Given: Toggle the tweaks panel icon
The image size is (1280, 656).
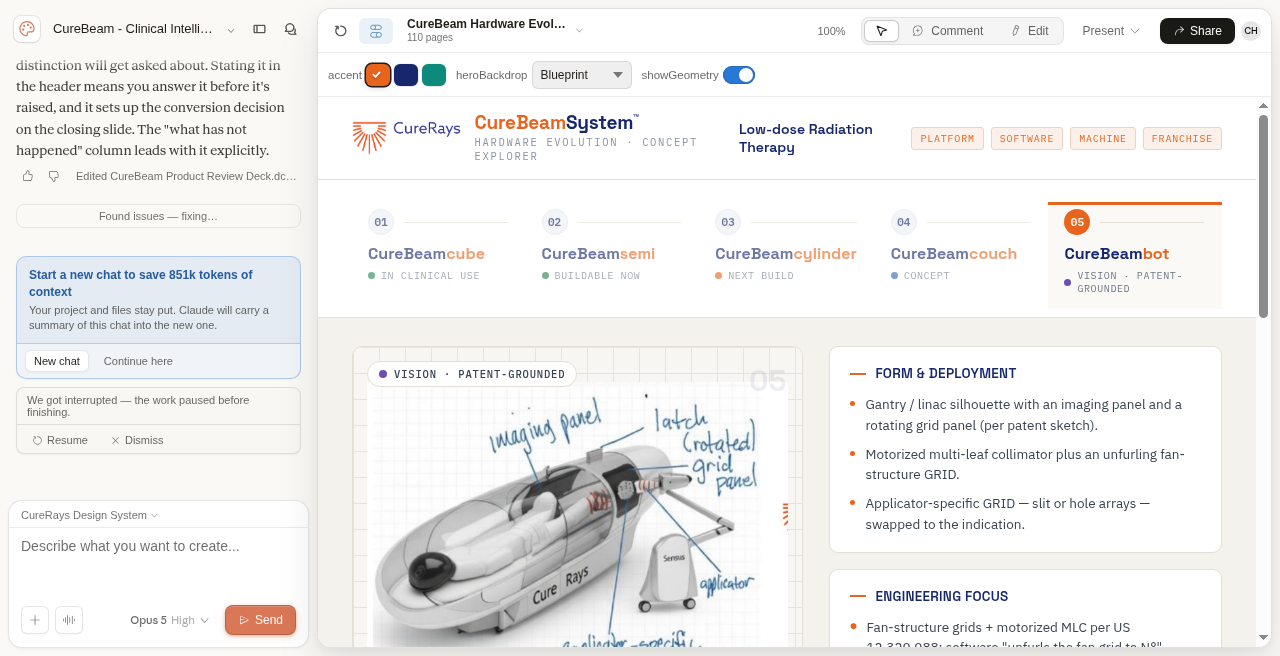Looking at the screenshot, I should pyautogui.click(x=376, y=31).
